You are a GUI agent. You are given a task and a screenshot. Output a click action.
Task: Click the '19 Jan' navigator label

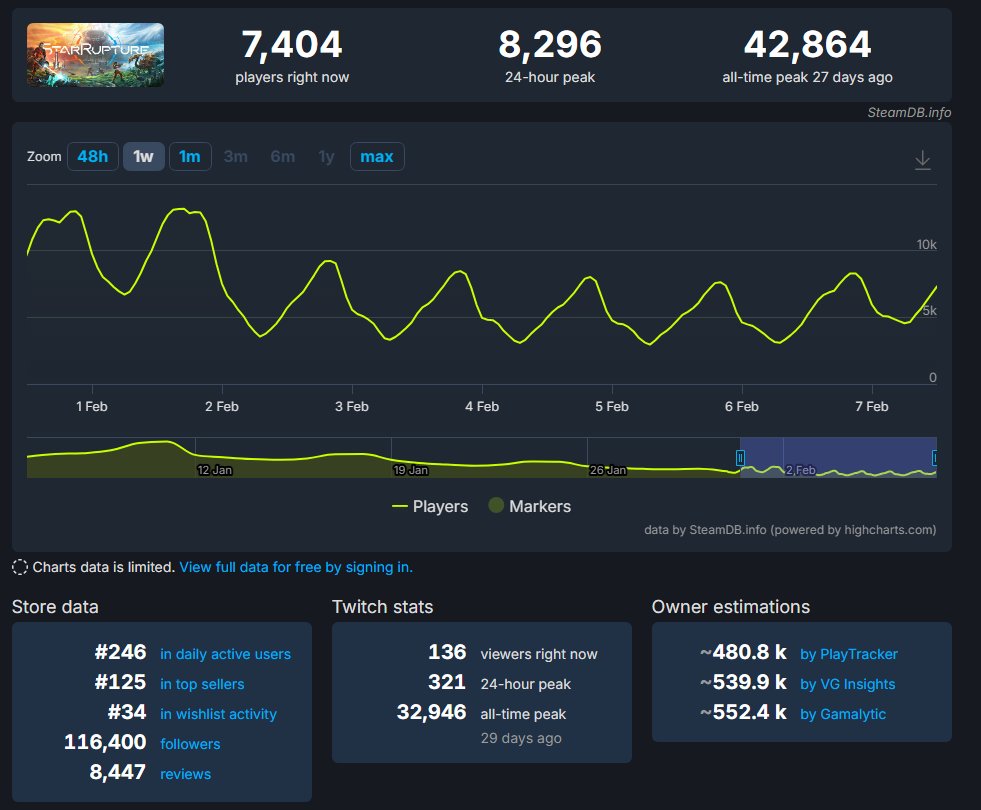coord(410,470)
